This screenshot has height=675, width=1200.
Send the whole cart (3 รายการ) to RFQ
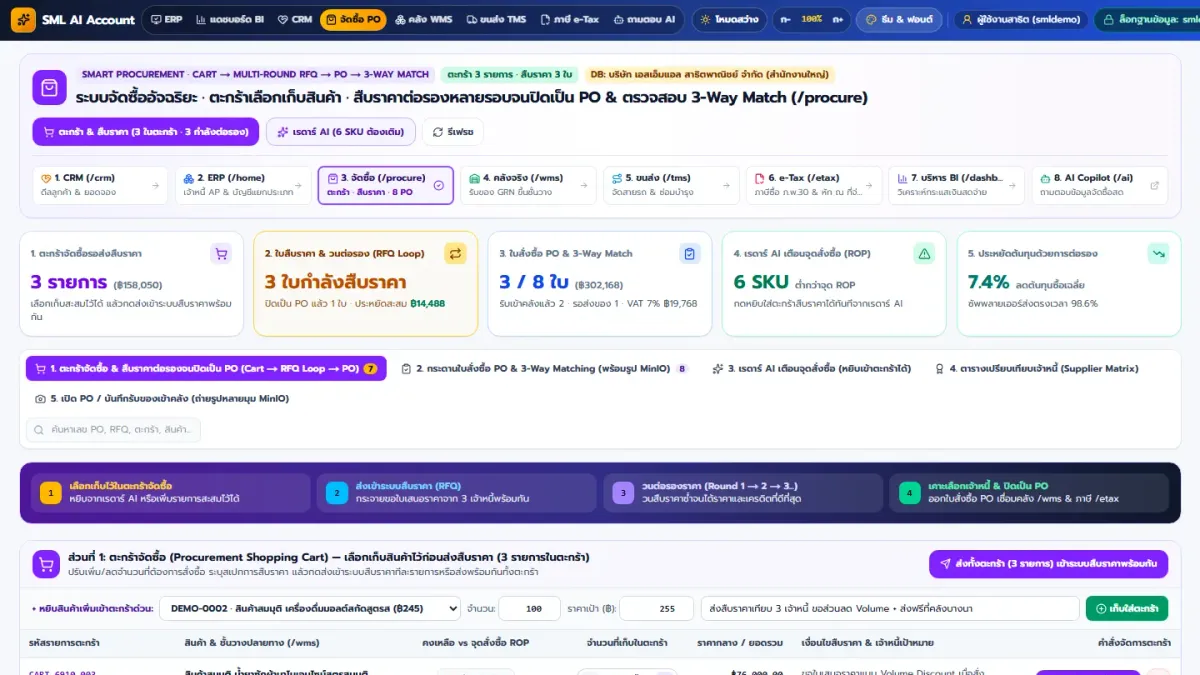tap(1048, 564)
